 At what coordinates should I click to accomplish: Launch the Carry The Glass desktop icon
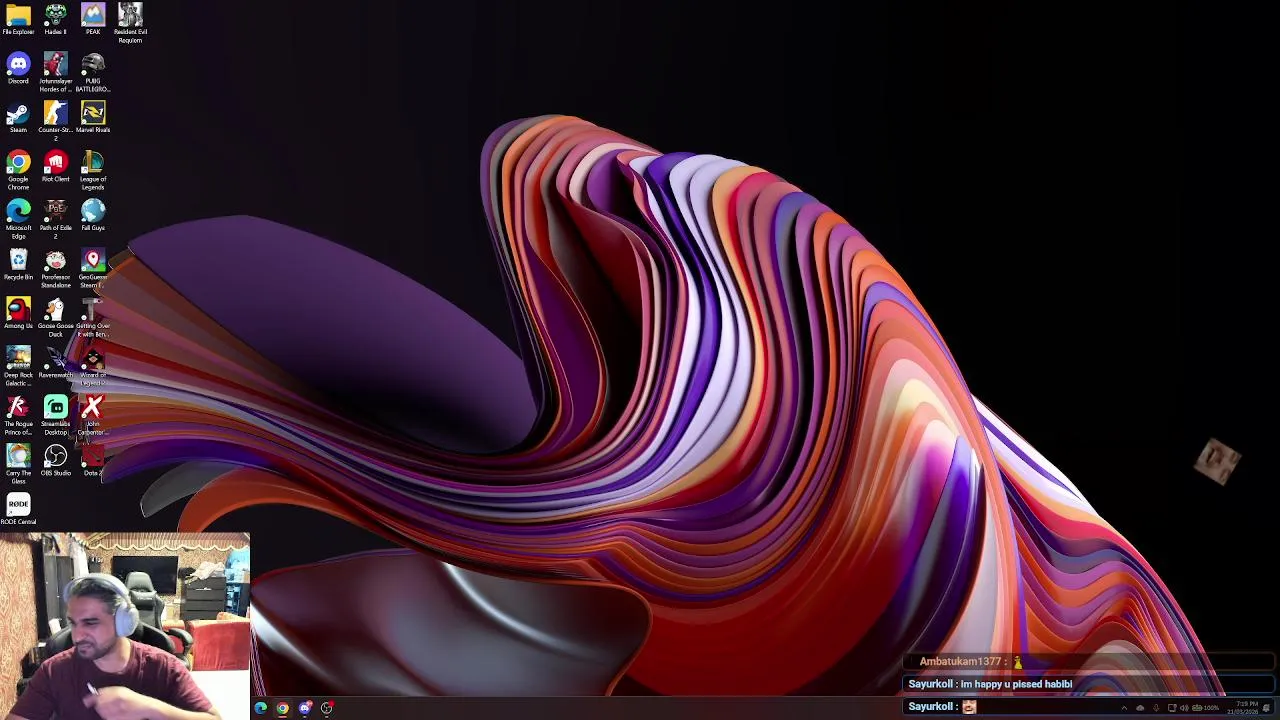click(18, 464)
